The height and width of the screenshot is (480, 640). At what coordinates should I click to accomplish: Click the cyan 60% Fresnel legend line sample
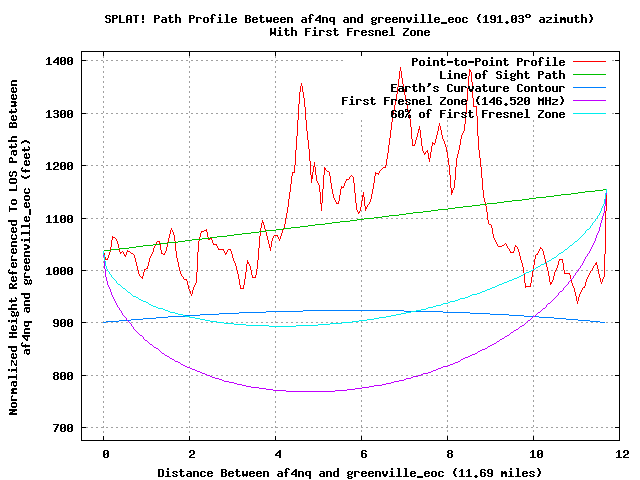click(x=589, y=113)
